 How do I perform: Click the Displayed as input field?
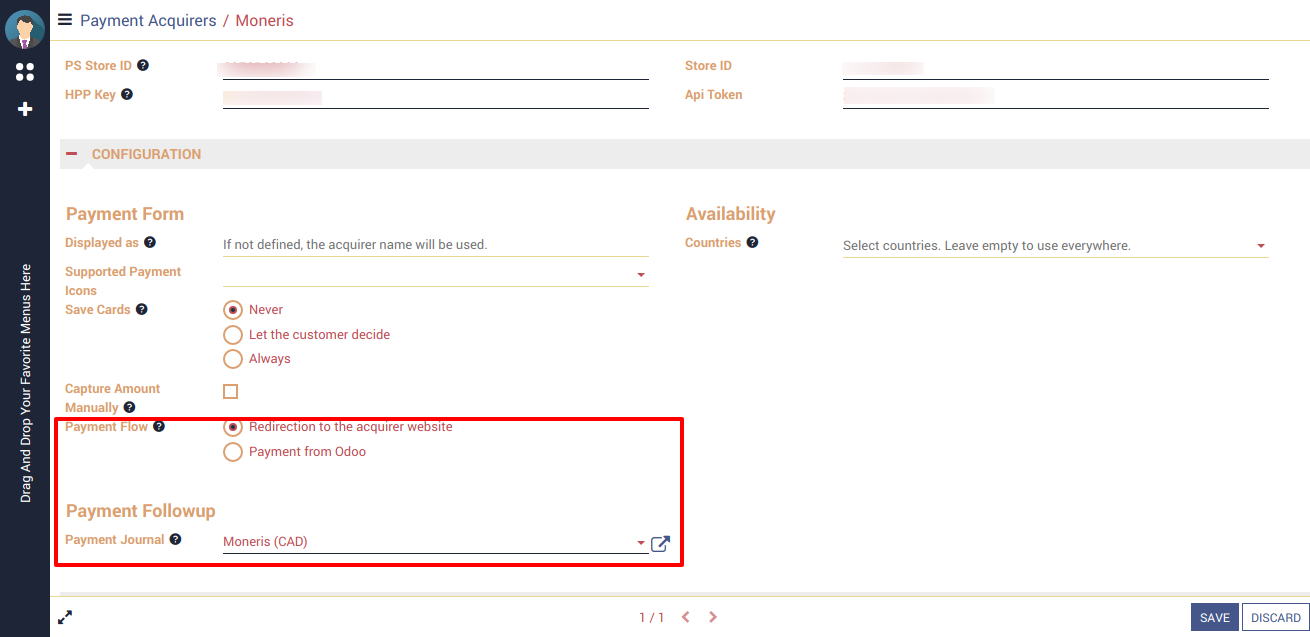[434, 244]
